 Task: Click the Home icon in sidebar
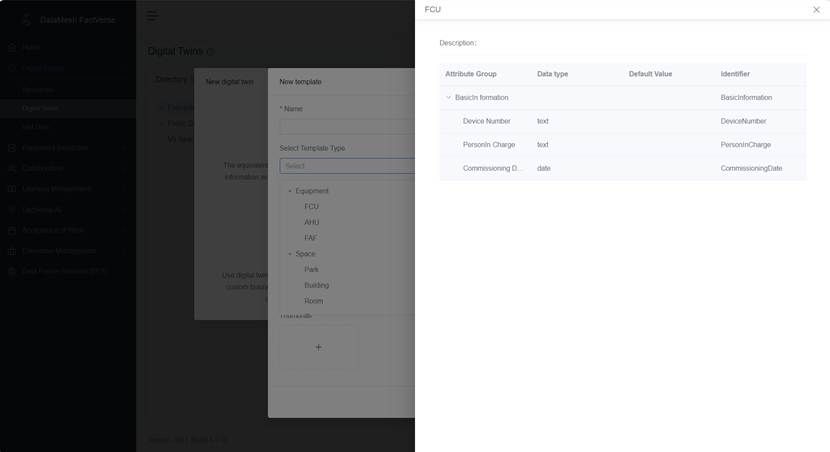(x=12, y=47)
